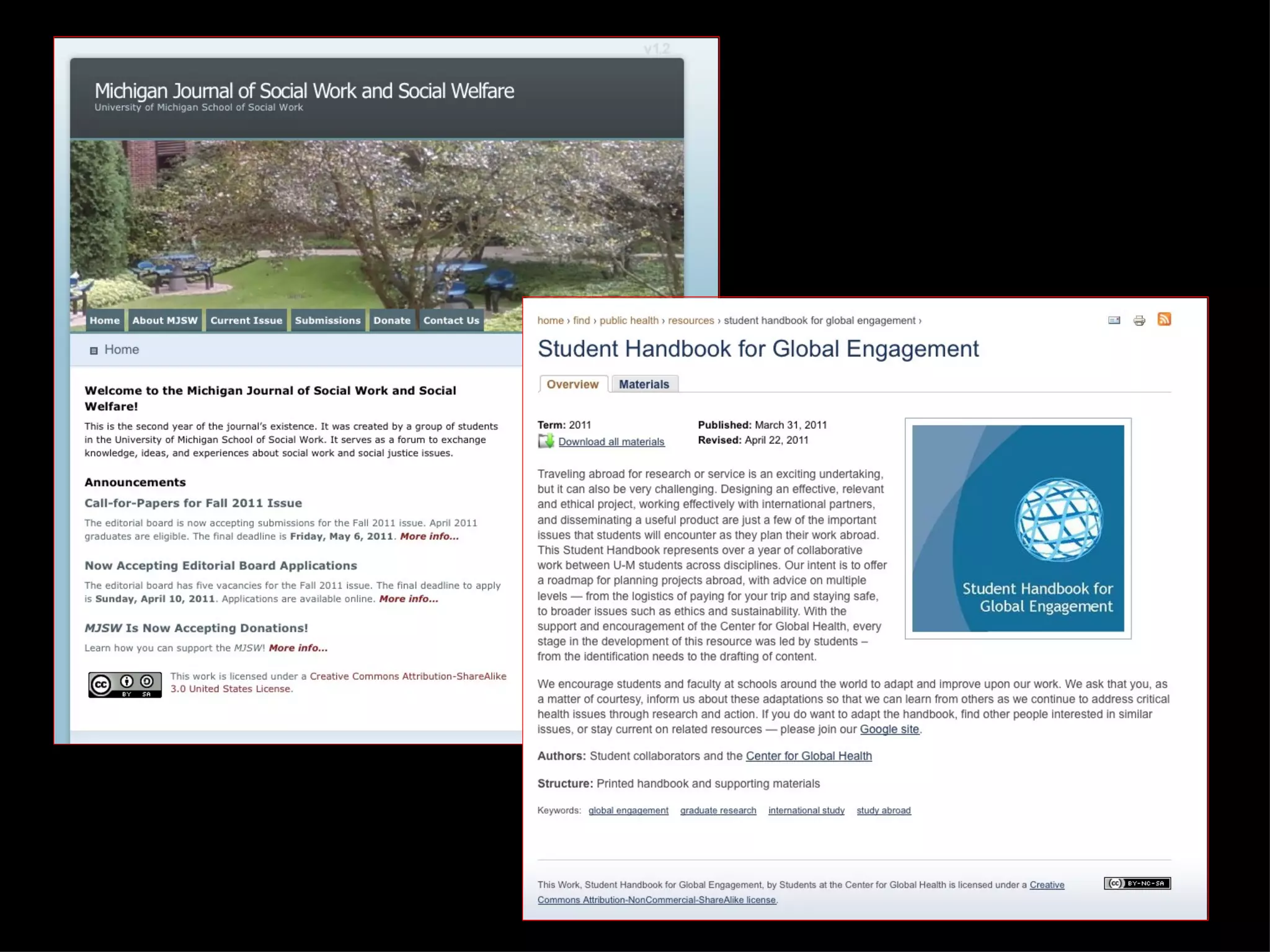
Task: Click the CC BY-SA license badge
Action: click(x=125, y=684)
